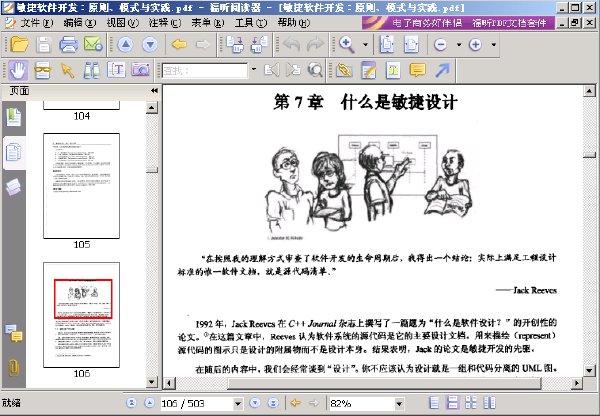This screenshot has height=416, width=600.
Task: Open the 帮助(H) menu
Action: point(293,23)
